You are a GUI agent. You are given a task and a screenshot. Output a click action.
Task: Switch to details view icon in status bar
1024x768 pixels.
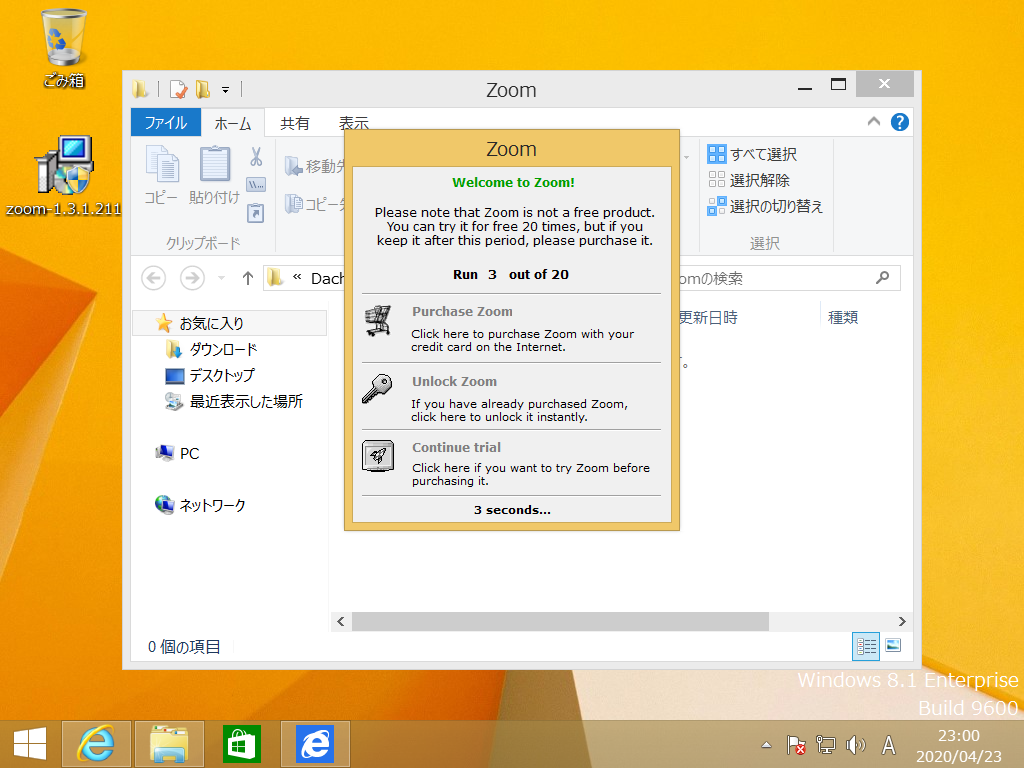click(x=866, y=647)
